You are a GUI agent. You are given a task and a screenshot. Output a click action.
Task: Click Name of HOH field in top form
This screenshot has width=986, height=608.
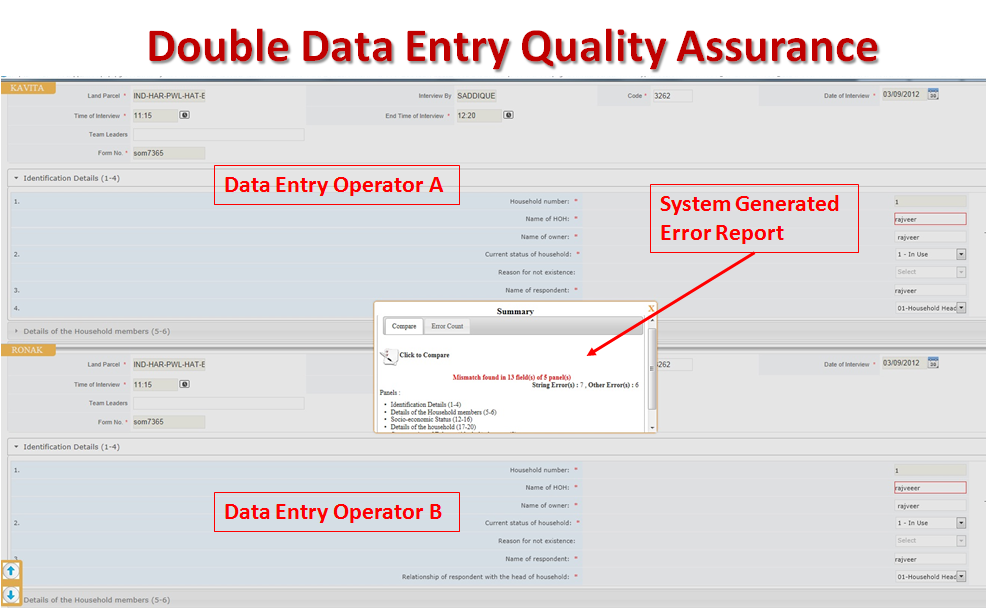(930, 219)
